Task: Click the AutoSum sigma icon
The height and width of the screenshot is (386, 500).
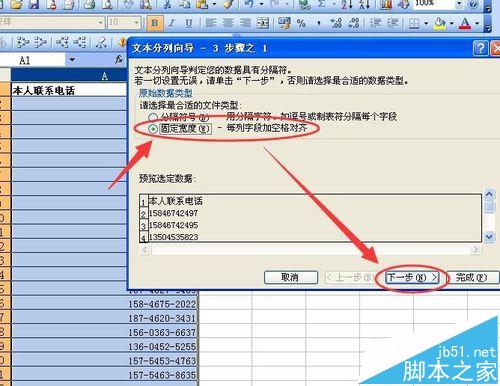Action: (x=322, y=4)
